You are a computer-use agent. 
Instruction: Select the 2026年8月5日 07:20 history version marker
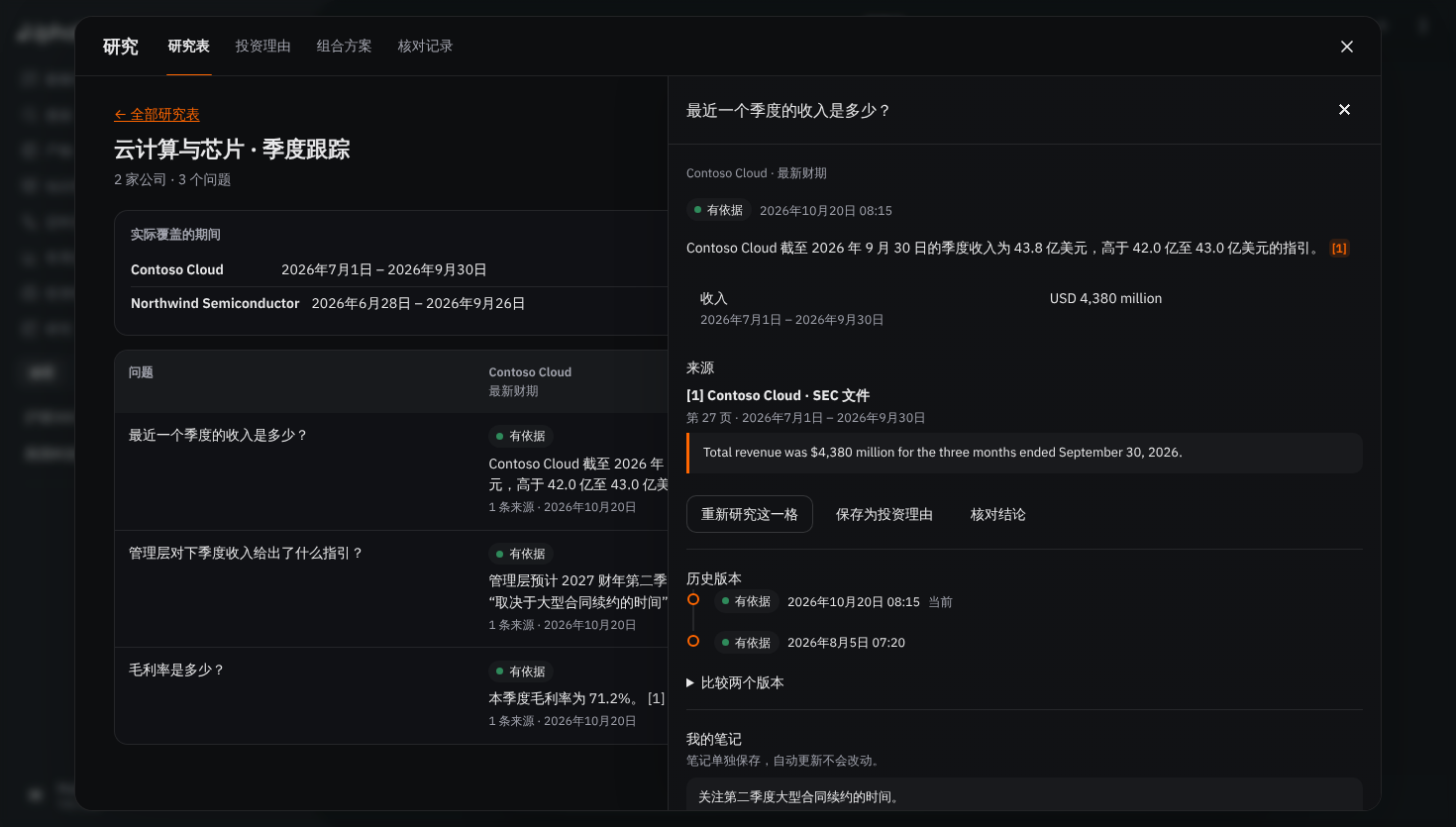pyautogui.click(x=693, y=641)
